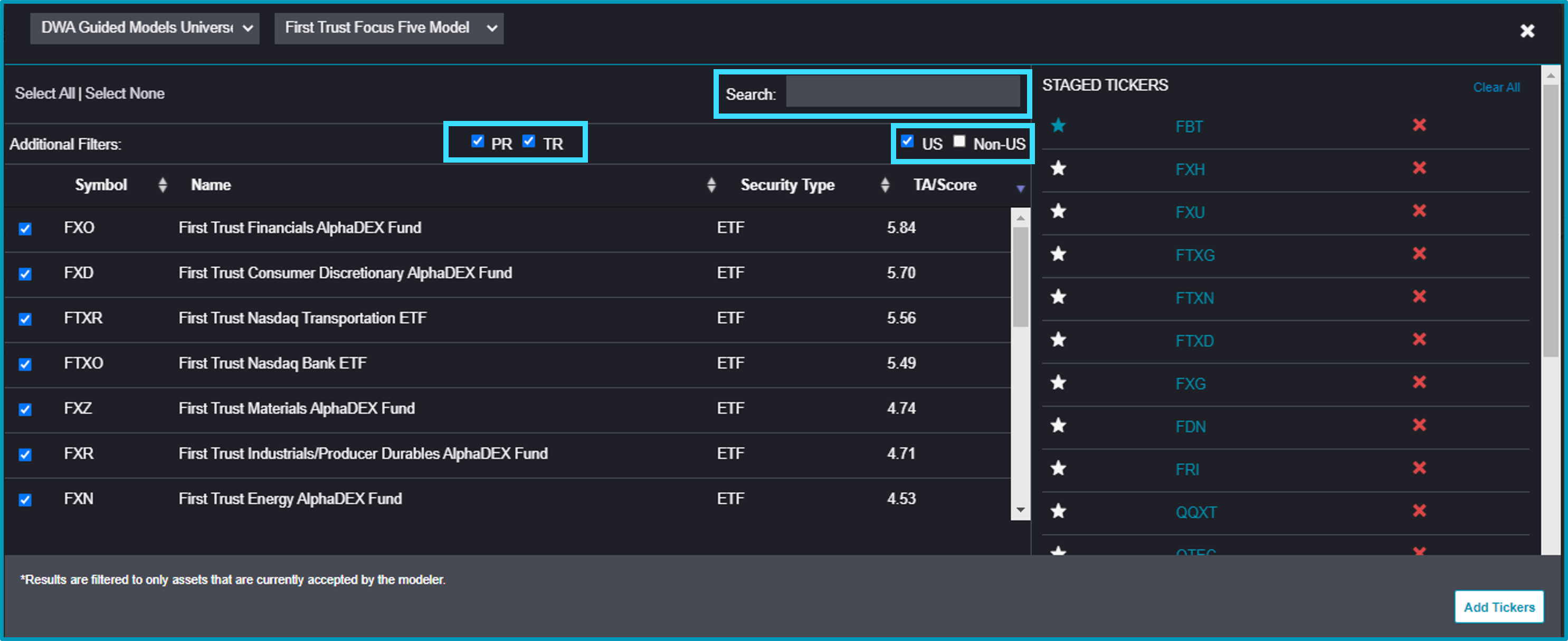Close the ticker selection dialog
The width and height of the screenshot is (1568, 641).
click(x=1527, y=31)
